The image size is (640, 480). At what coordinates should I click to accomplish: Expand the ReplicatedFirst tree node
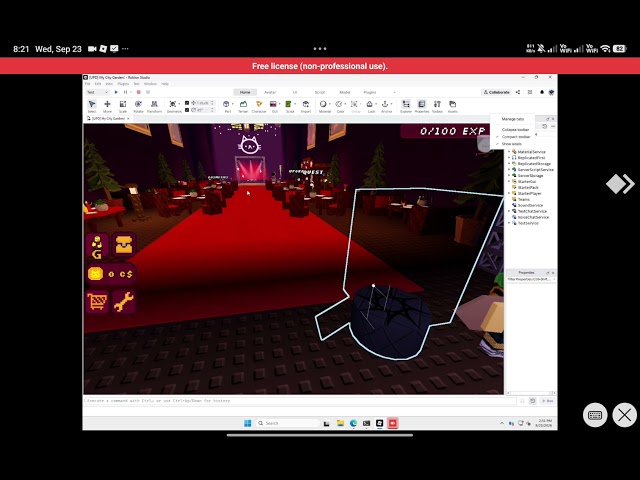[x=509, y=158]
